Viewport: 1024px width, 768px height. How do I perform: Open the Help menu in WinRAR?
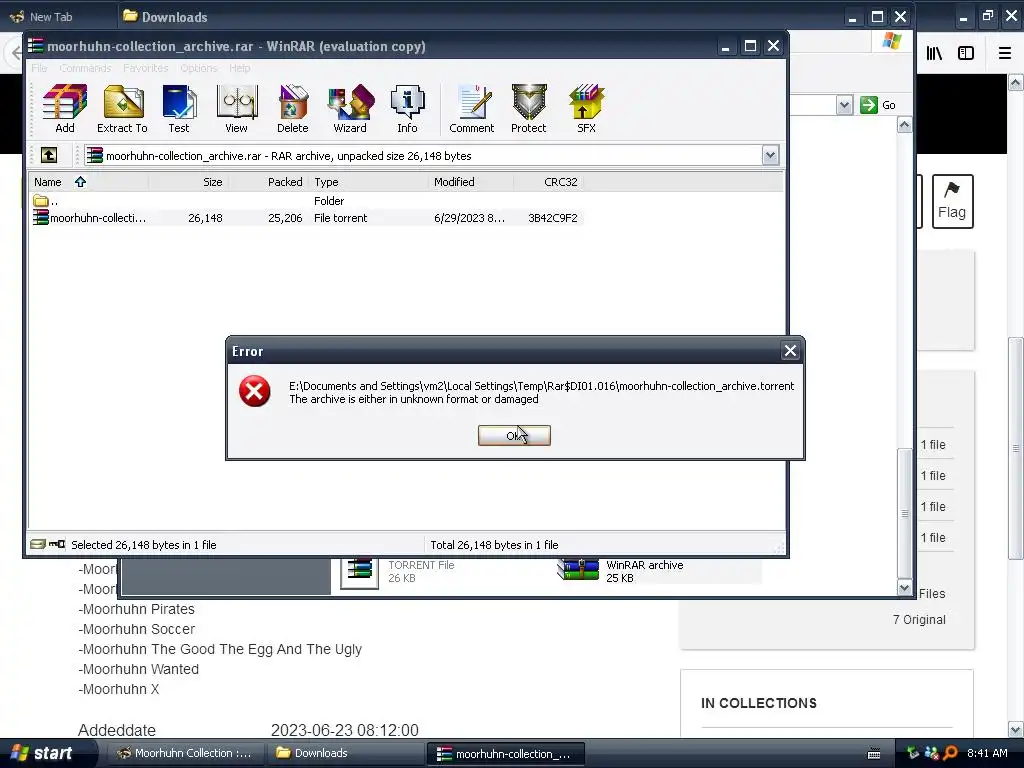[240, 68]
